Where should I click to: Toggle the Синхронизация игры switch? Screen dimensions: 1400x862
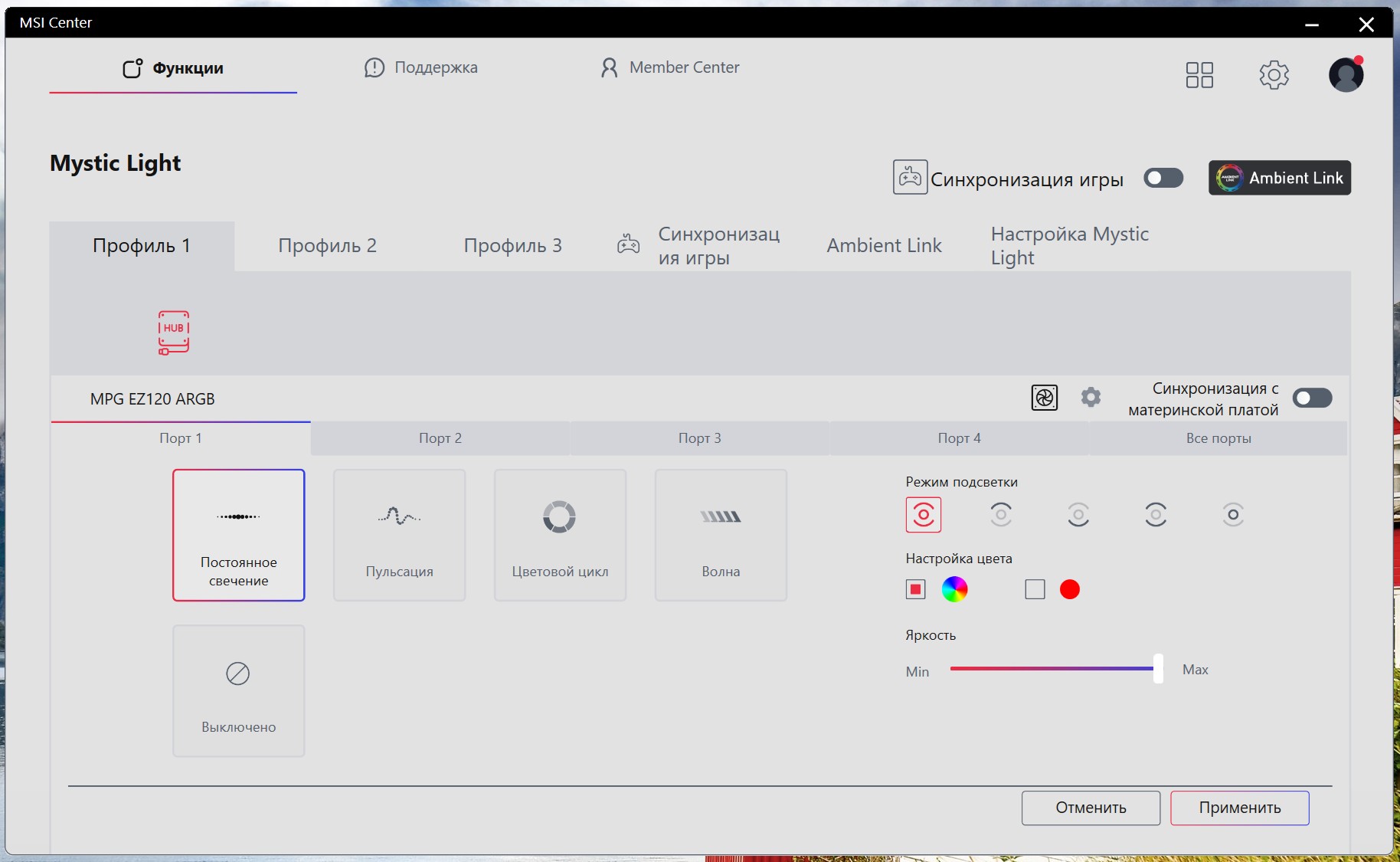[x=1163, y=178]
